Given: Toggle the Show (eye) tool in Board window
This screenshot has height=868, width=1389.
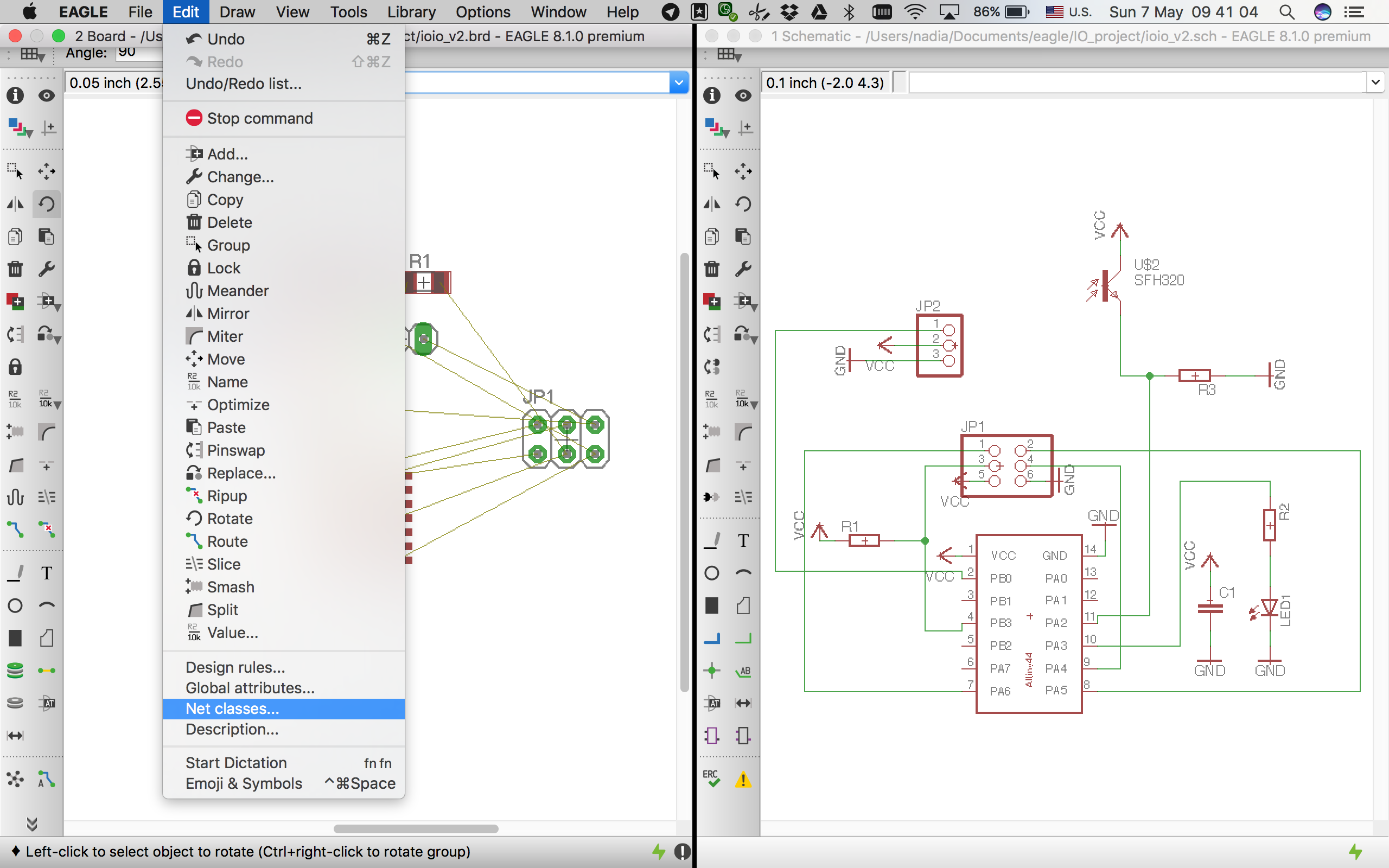Looking at the screenshot, I should pyautogui.click(x=47, y=95).
